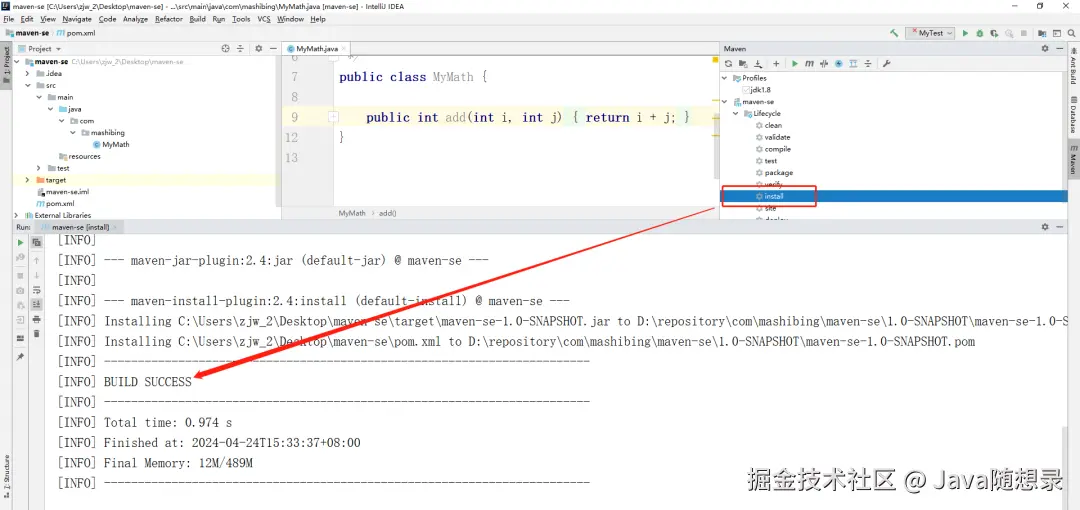Screen dimensions: 1080x510
Task: Start debugging with the bug icon
Action: tap(979, 33)
